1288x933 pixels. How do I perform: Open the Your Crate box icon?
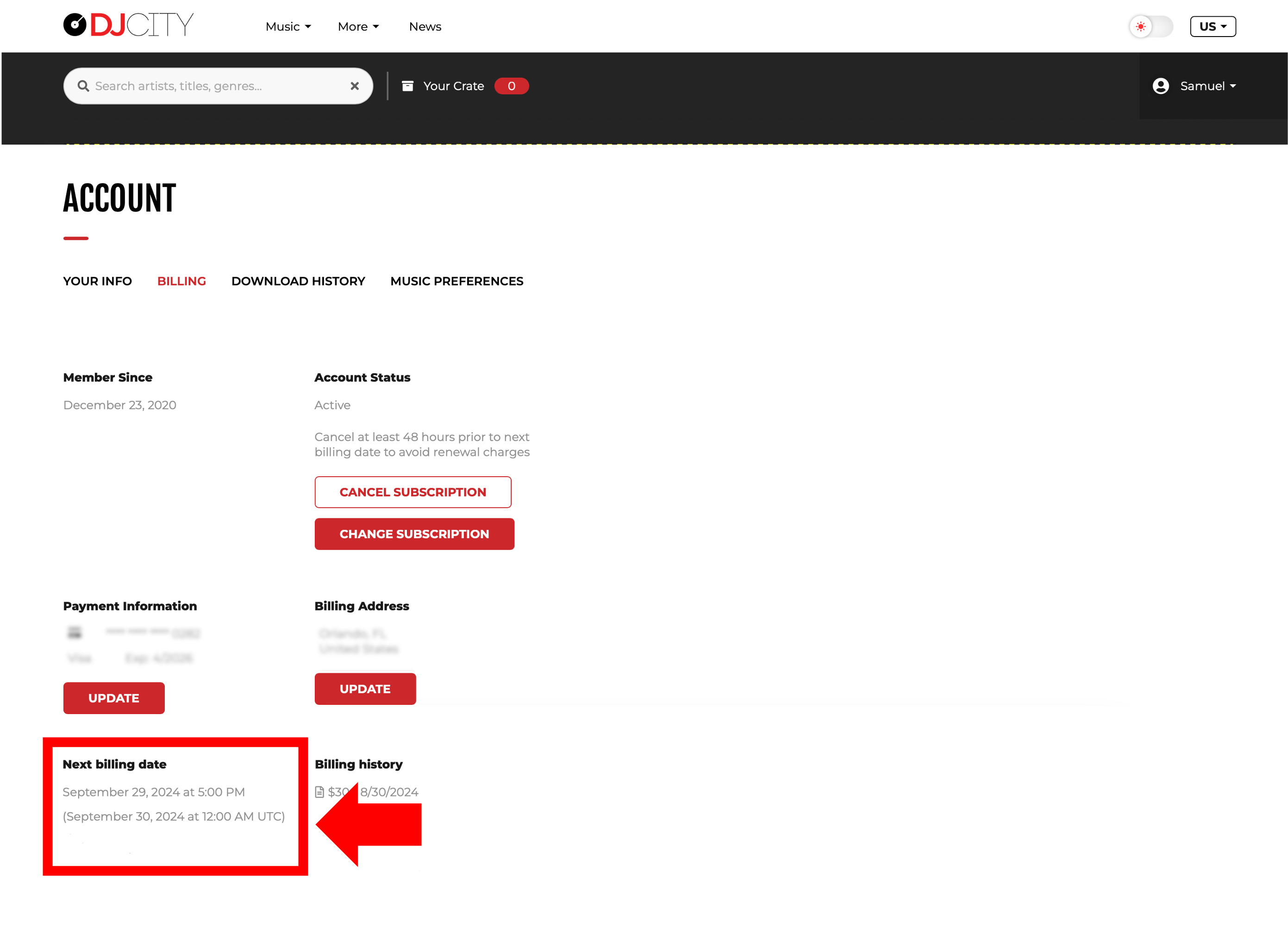(x=407, y=86)
